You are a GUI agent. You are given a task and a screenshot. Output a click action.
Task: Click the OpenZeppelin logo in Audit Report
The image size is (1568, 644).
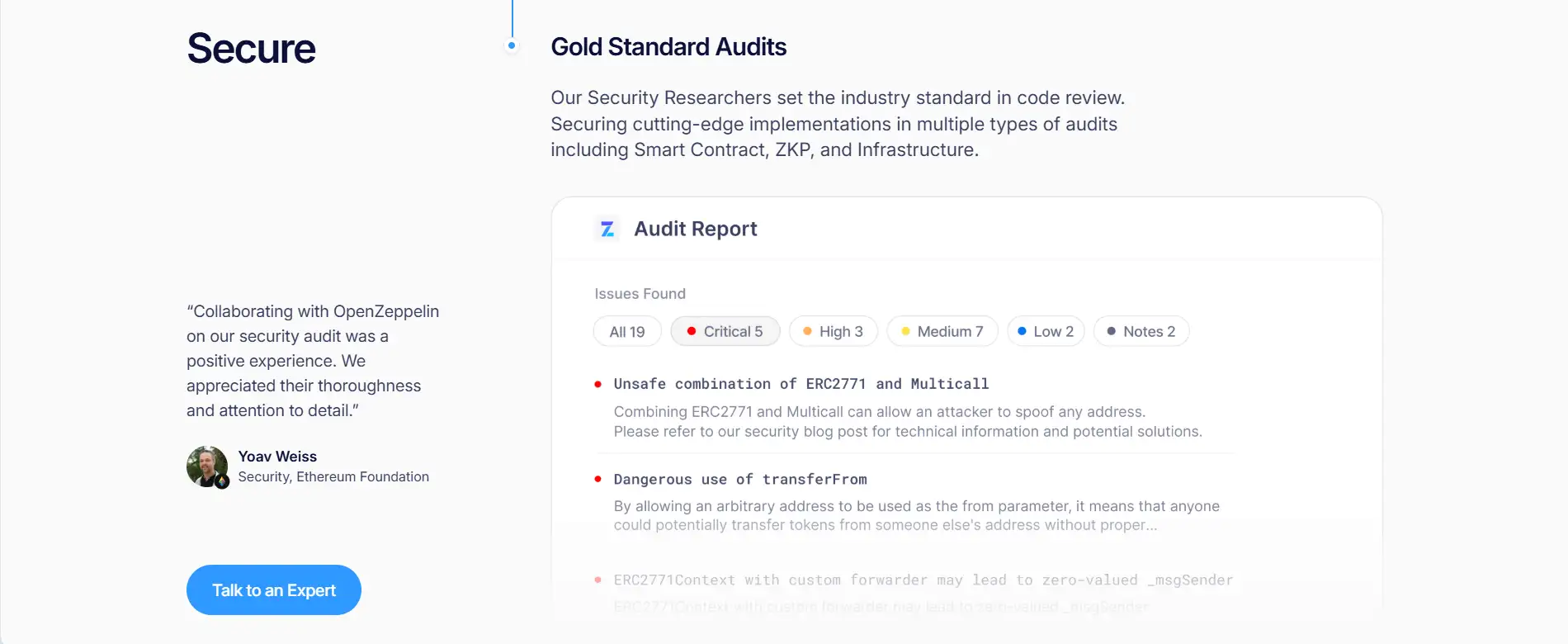coord(607,229)
